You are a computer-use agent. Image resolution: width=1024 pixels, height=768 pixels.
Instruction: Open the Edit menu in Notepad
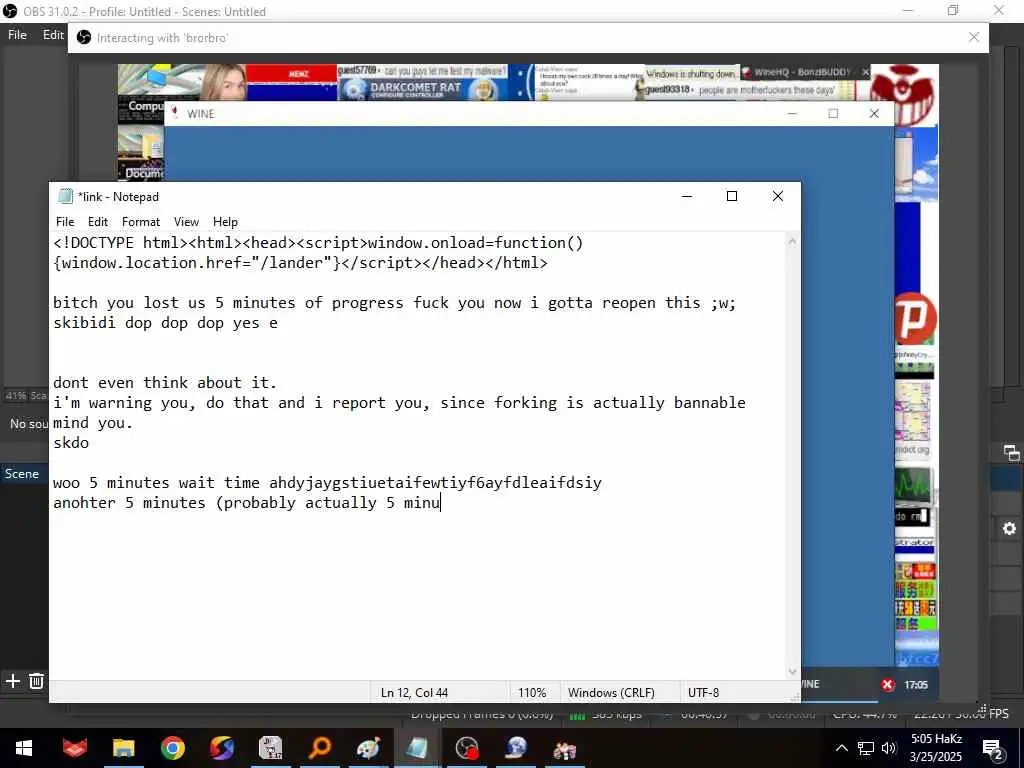pos(97,222)
